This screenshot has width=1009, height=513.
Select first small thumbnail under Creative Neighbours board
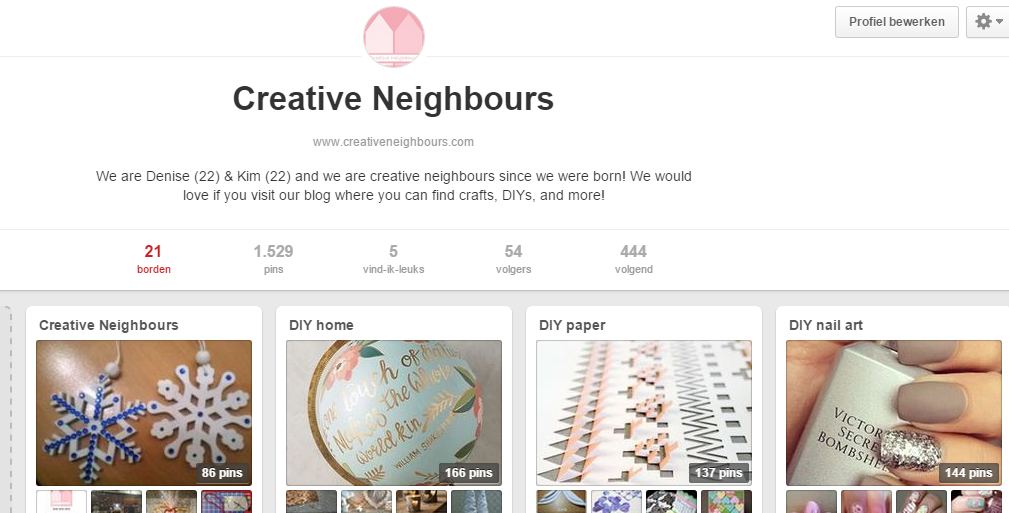pyautogui.click(x=62, y=501)
